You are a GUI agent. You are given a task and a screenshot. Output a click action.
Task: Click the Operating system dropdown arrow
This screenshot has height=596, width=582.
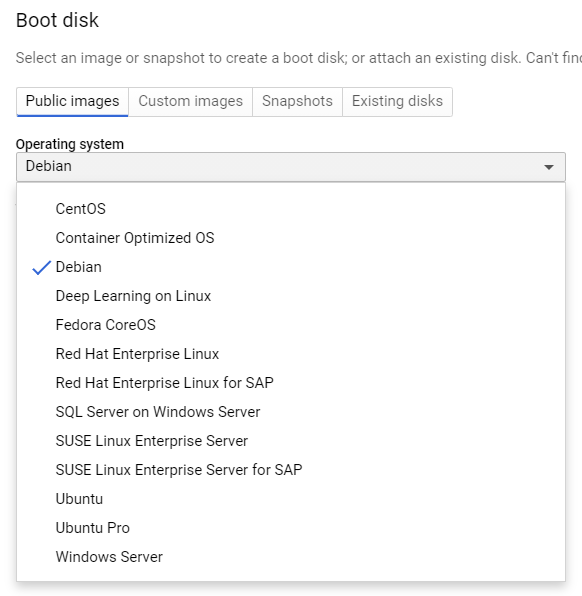click(548, 167)
